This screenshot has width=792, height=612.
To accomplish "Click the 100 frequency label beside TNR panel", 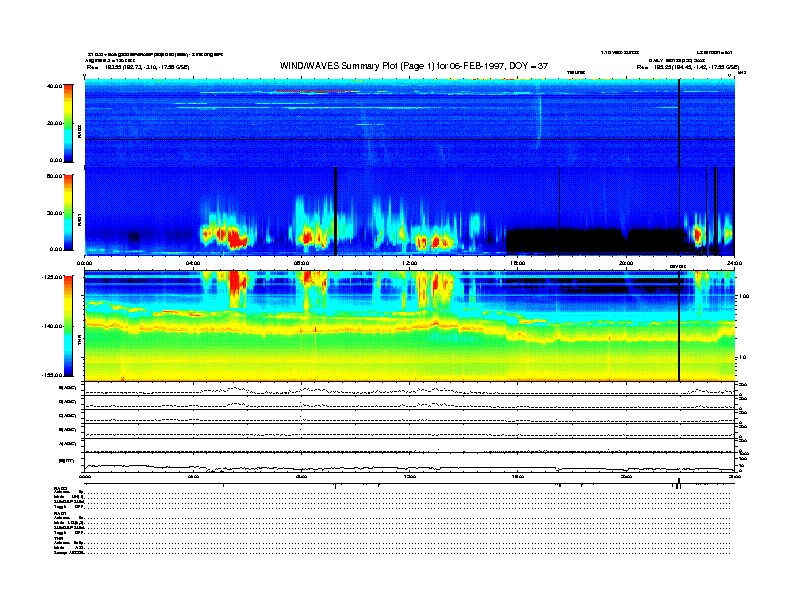I will pyautogui.click(x=744, y=296).
